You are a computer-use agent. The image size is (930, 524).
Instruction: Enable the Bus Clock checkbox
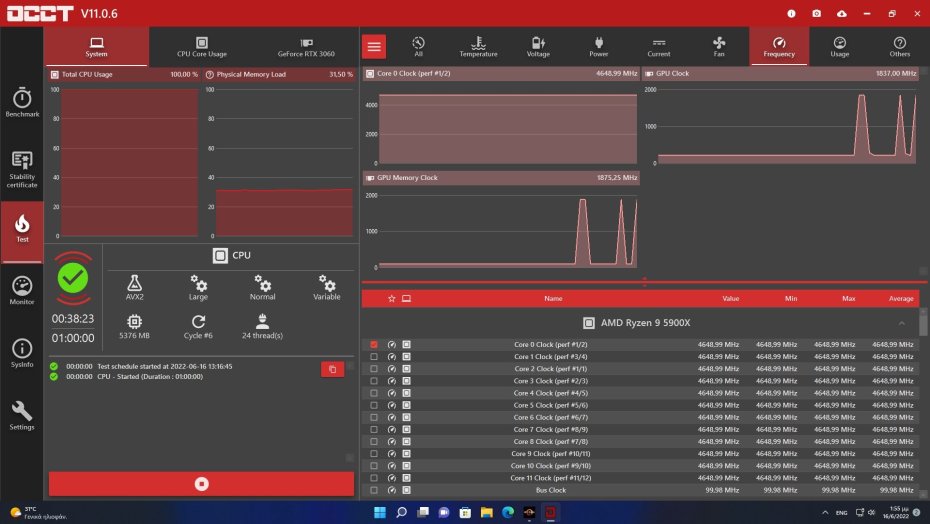[x=374, y=490]
